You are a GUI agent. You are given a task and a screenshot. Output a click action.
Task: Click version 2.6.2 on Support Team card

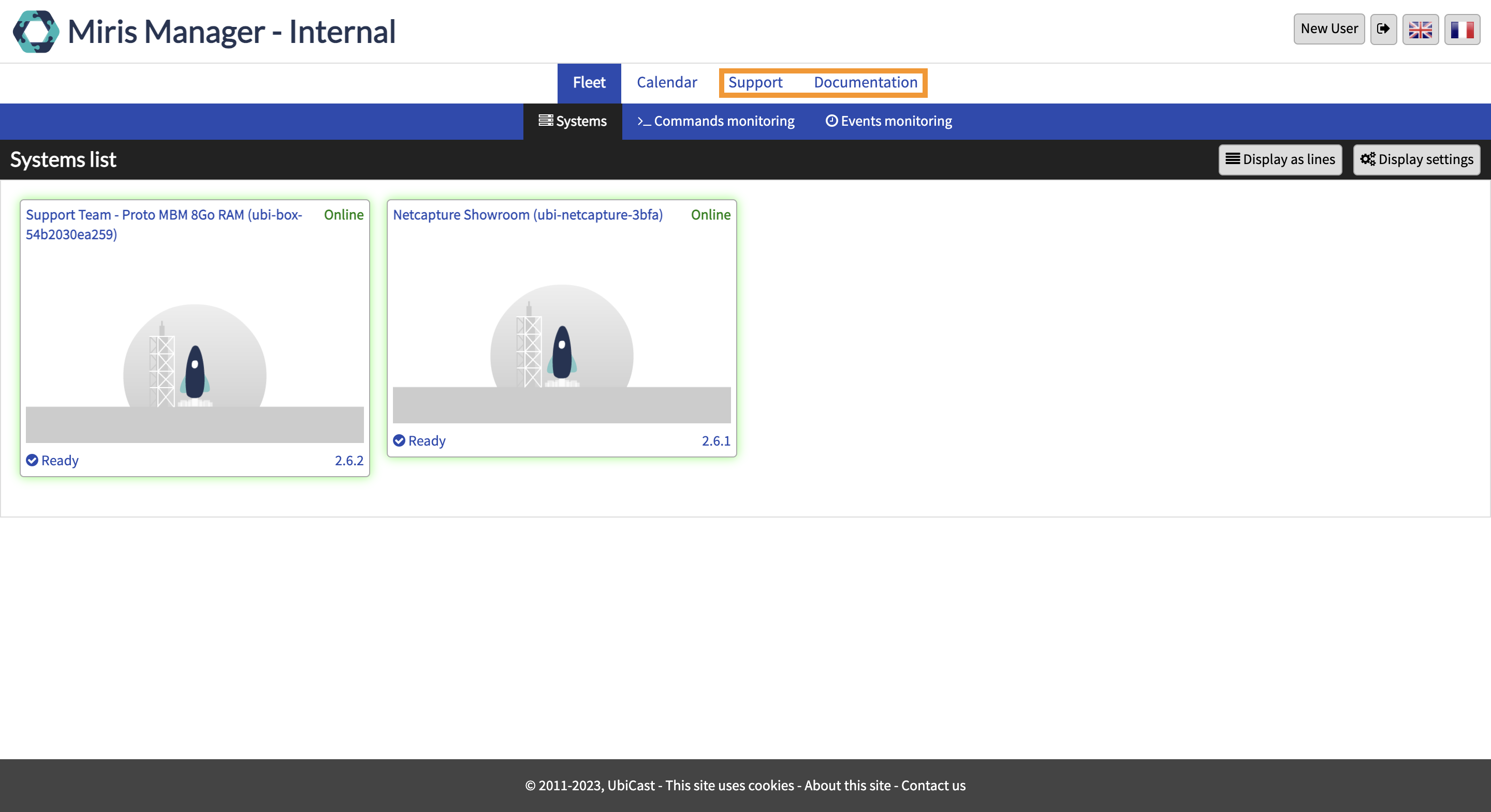(x=349, y=461)
